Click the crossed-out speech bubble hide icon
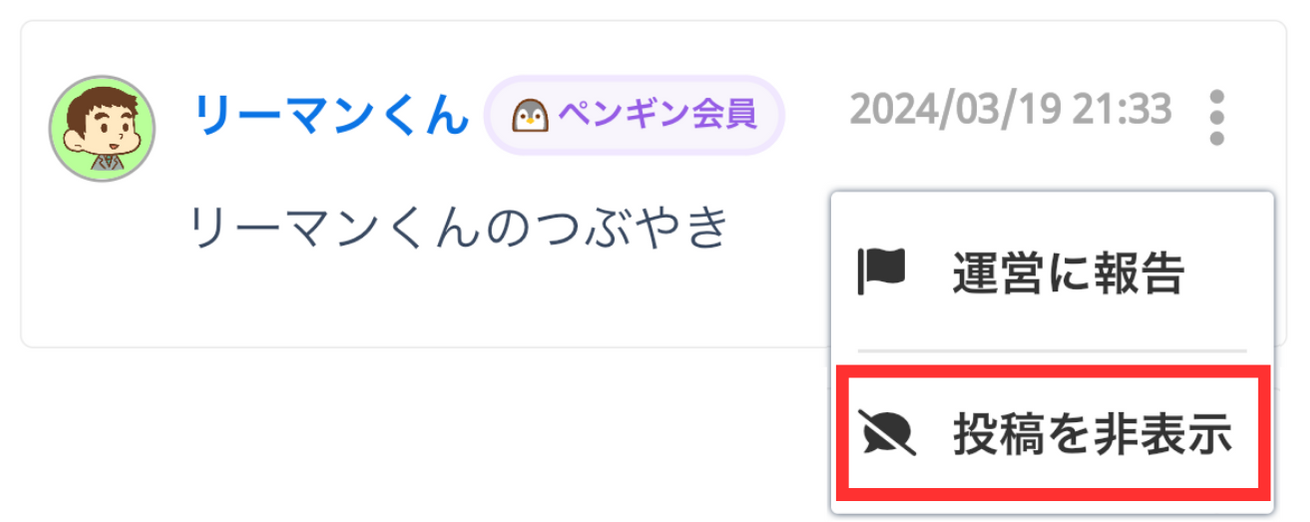1310x522 pixels. pyautogui.click(x=883, y=433)
